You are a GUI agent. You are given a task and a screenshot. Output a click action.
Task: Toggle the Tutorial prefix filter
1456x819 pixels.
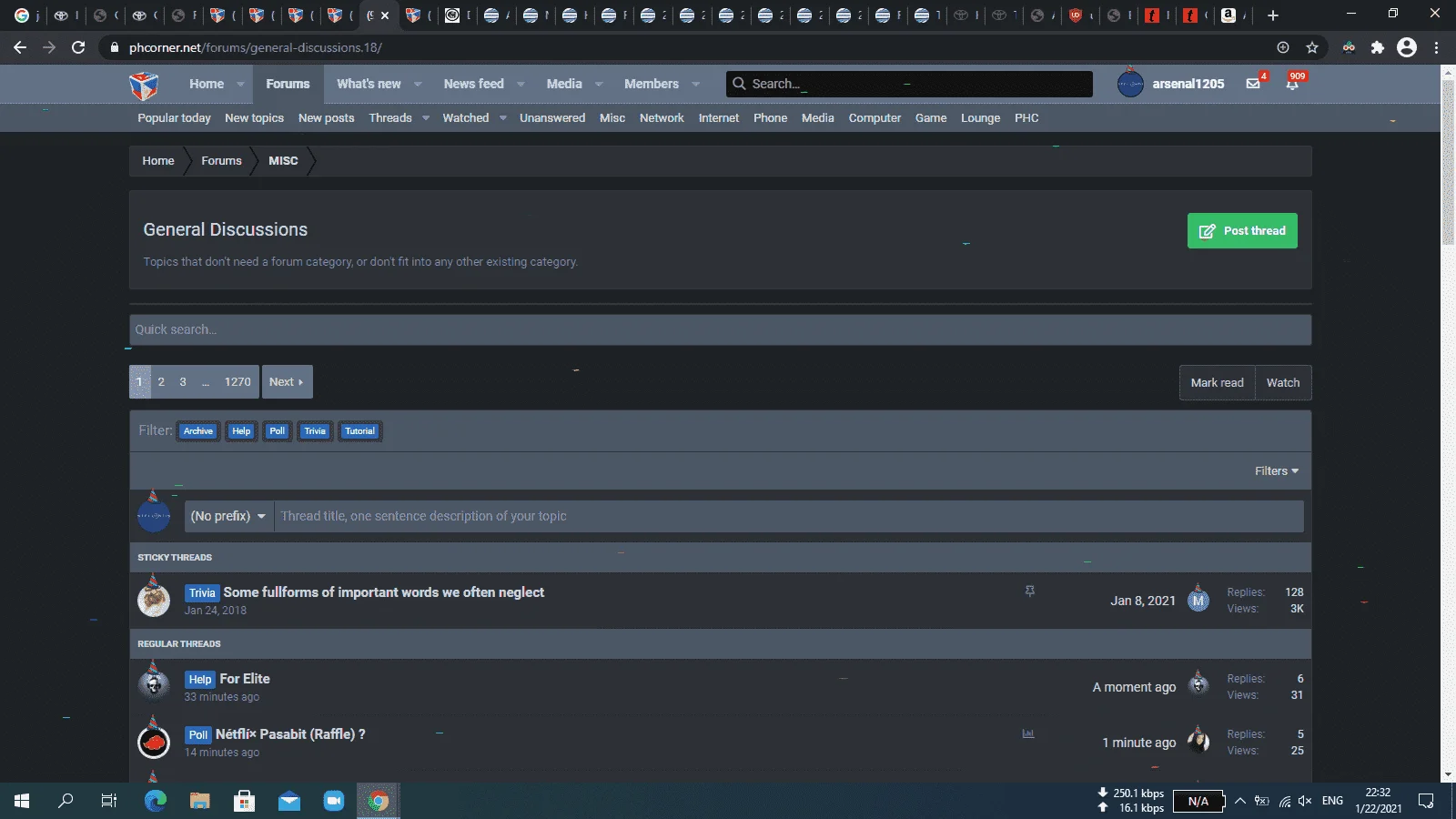[x=359, y=431]
